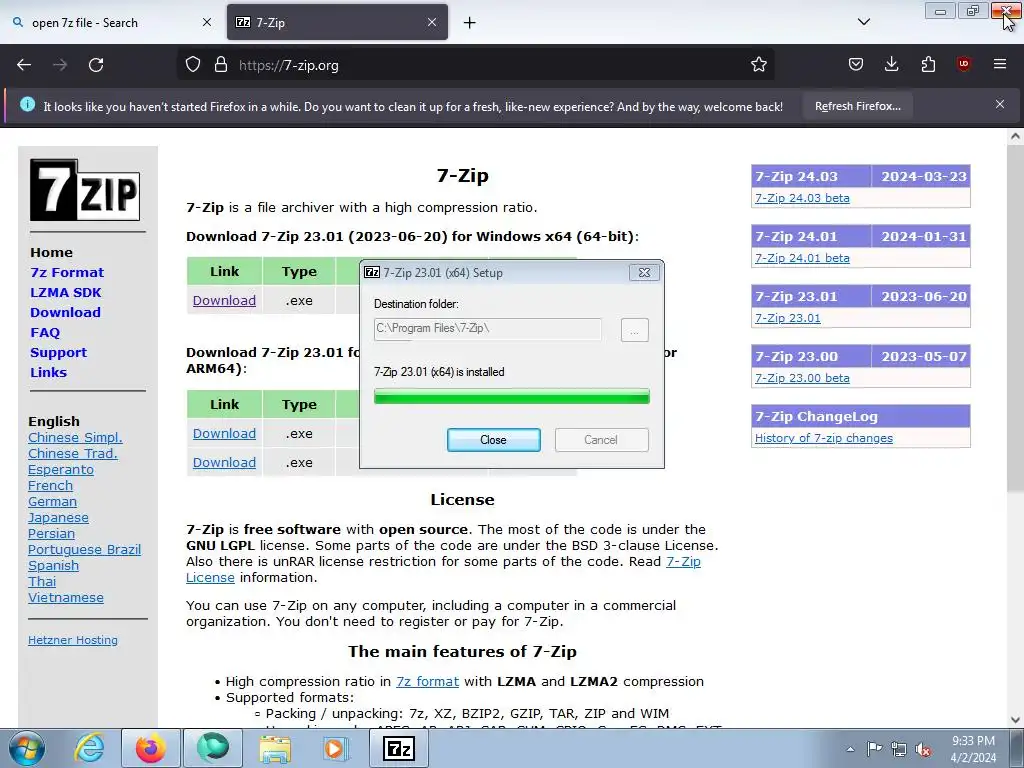The width and height of the screenshot is (1024, 768).
Task: Dismiss the Refresh Firefox notification bar
Action: tap(1000, 104)
